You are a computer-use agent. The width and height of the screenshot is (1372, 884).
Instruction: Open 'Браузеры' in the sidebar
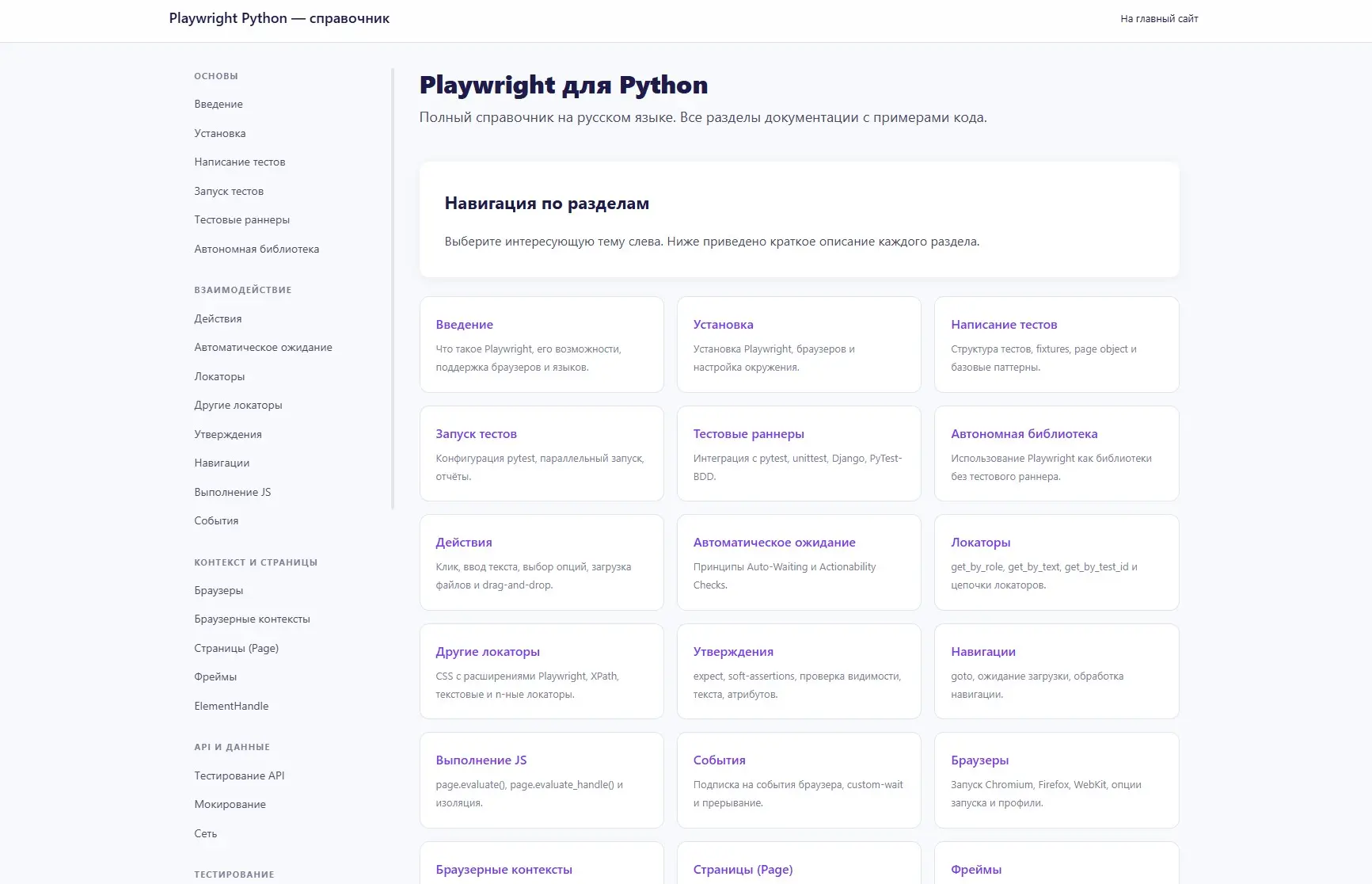pyautogui.click(x=219, y=590)
